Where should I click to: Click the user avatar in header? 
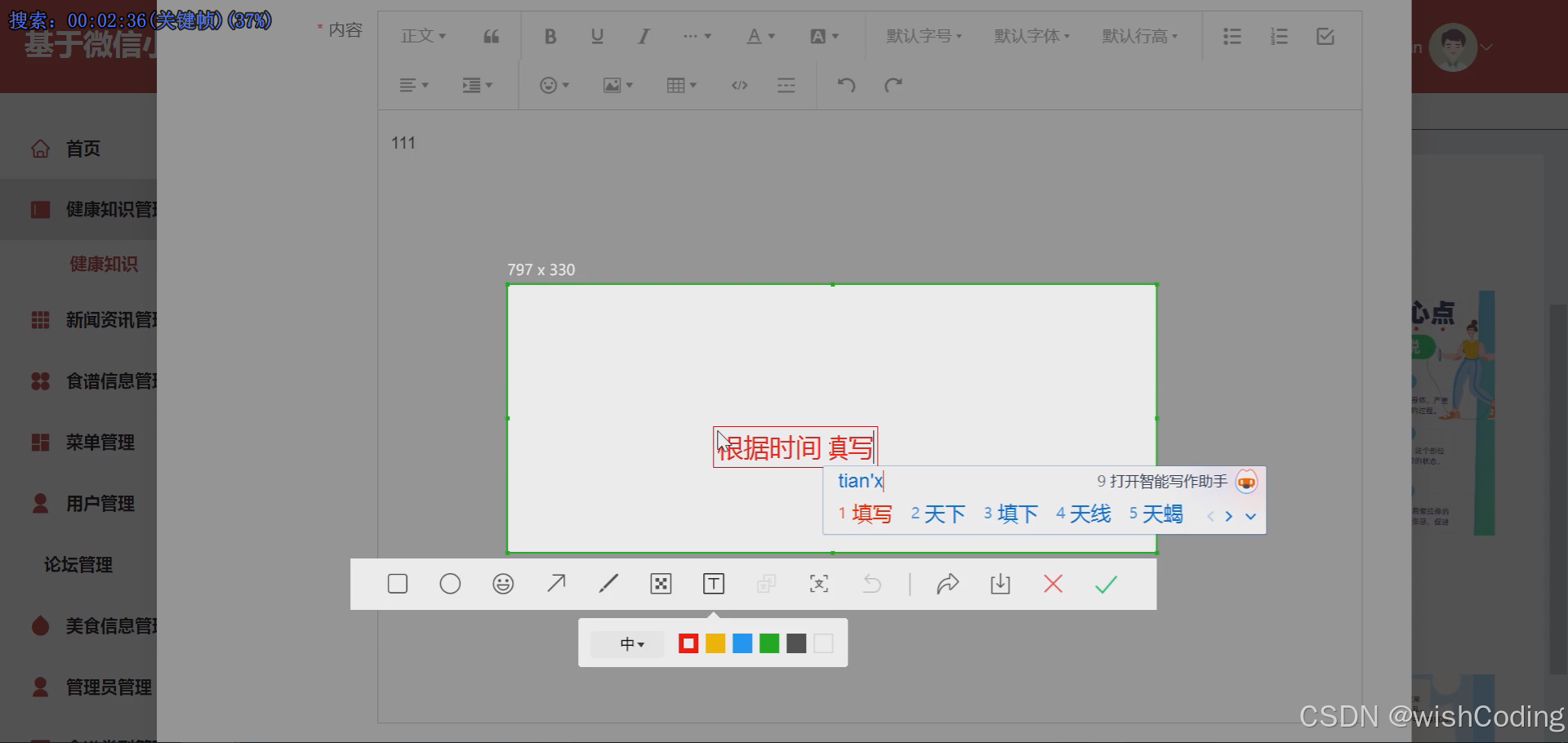click(1454, 47)
